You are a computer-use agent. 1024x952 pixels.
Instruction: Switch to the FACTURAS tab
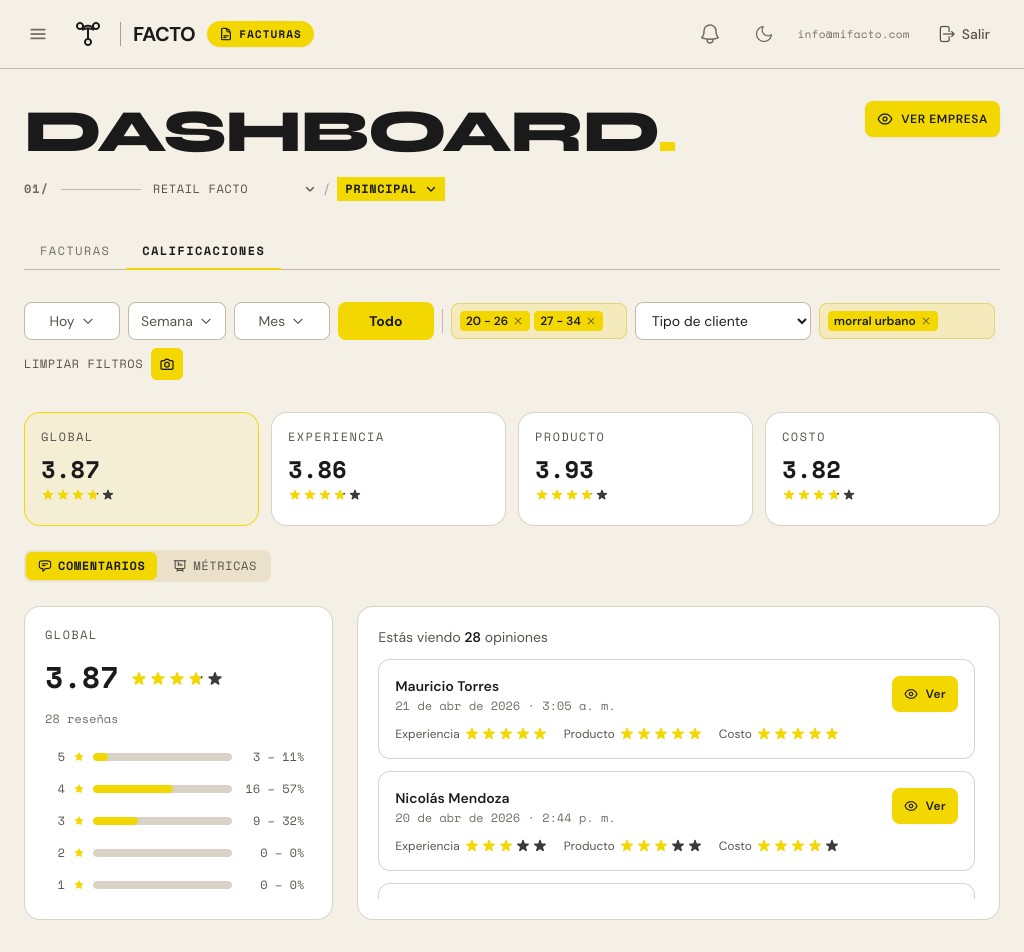[x=75, y=251]
